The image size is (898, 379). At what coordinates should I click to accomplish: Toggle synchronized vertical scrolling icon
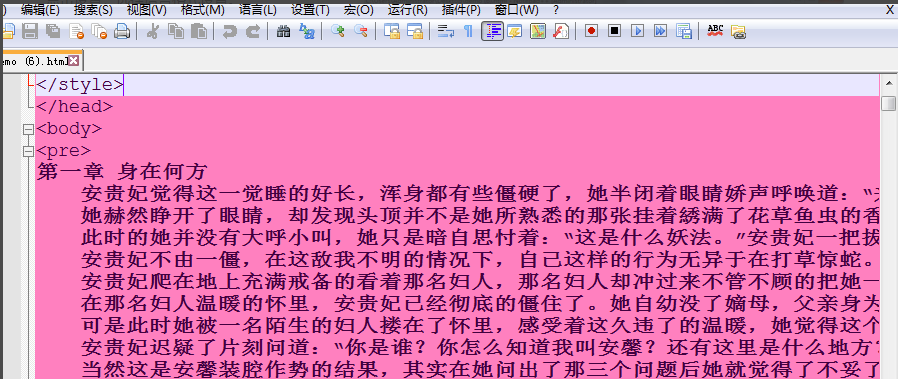click(x=392, y=31)
